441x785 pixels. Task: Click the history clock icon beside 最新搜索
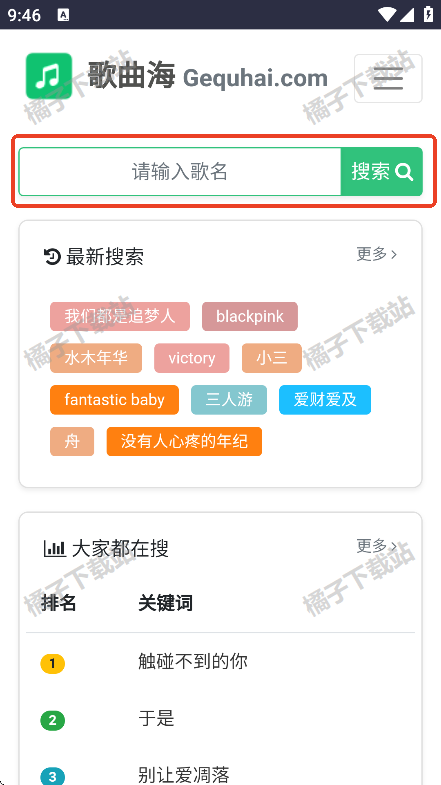click(52, 256)
